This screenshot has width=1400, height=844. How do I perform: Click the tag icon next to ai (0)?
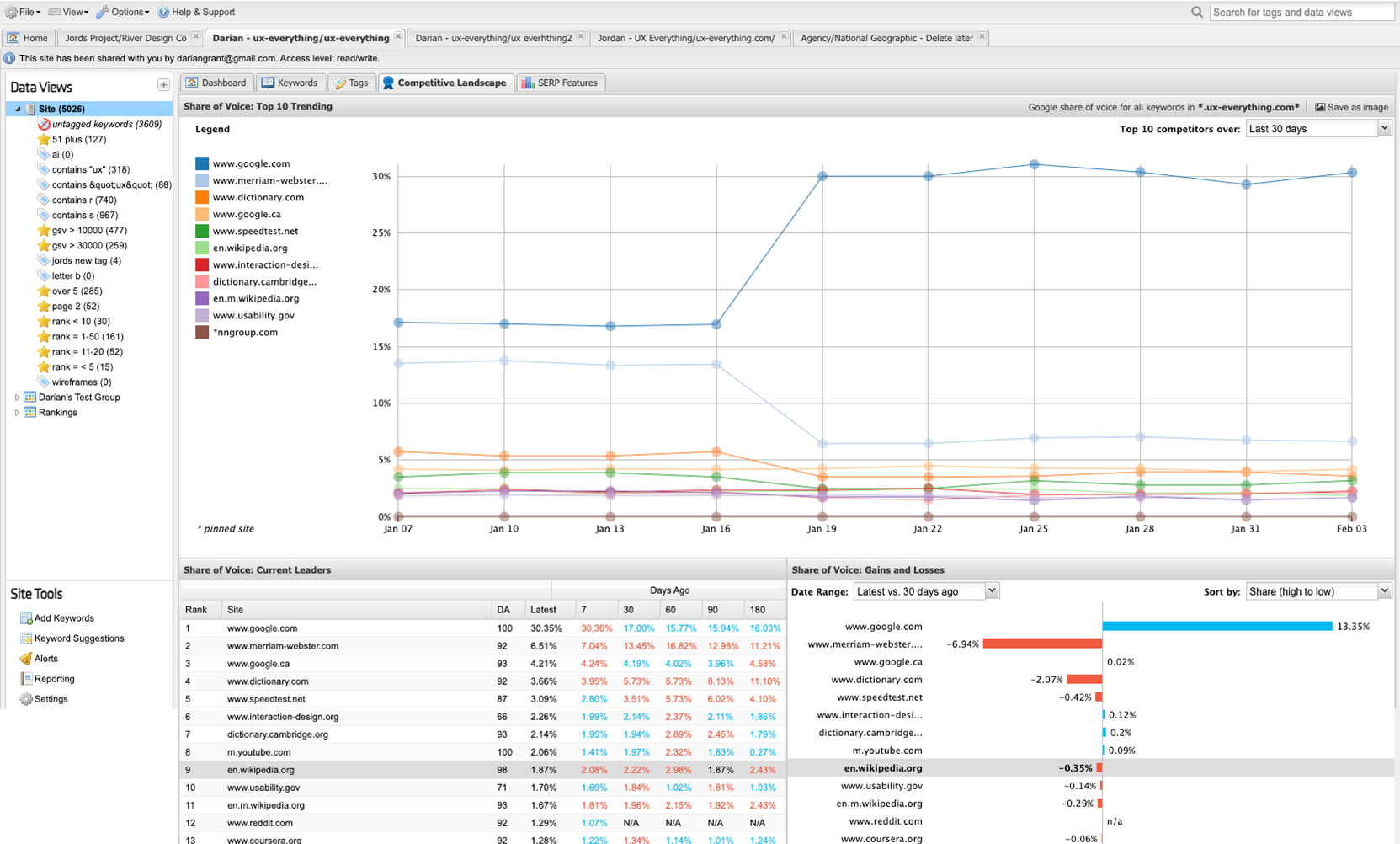pyautogui.click(x=44, y=154)
